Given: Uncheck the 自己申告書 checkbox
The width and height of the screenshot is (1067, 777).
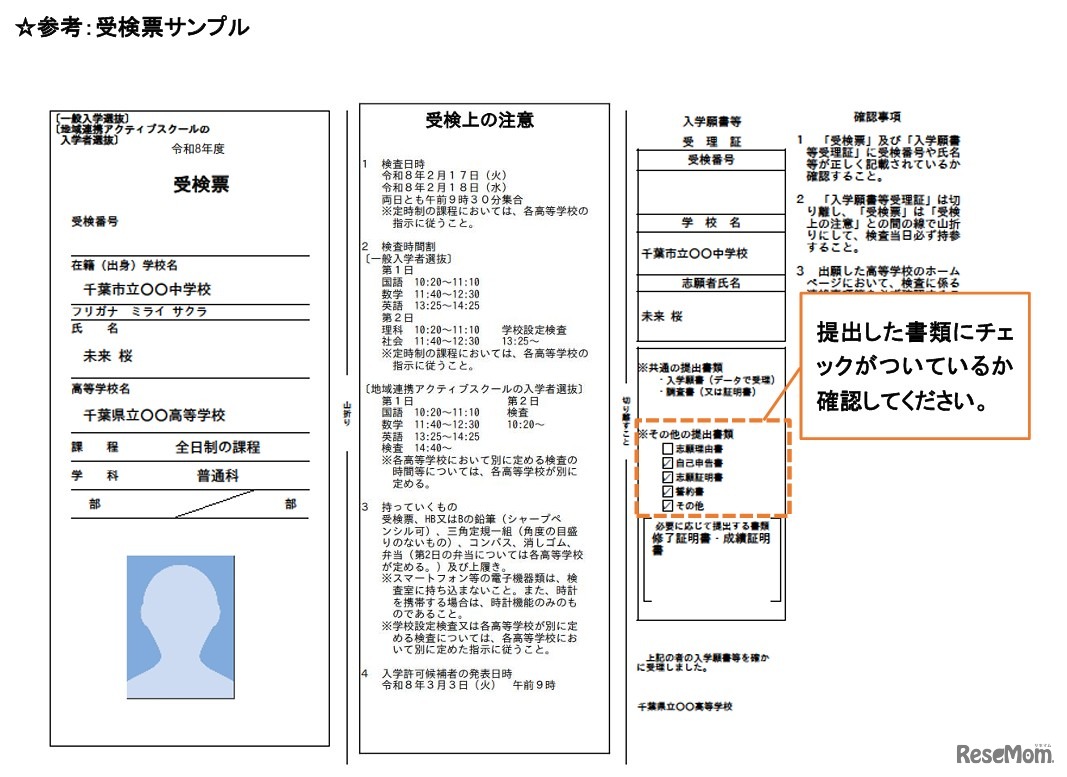Looking at the screenshot, I should point(667,462).
